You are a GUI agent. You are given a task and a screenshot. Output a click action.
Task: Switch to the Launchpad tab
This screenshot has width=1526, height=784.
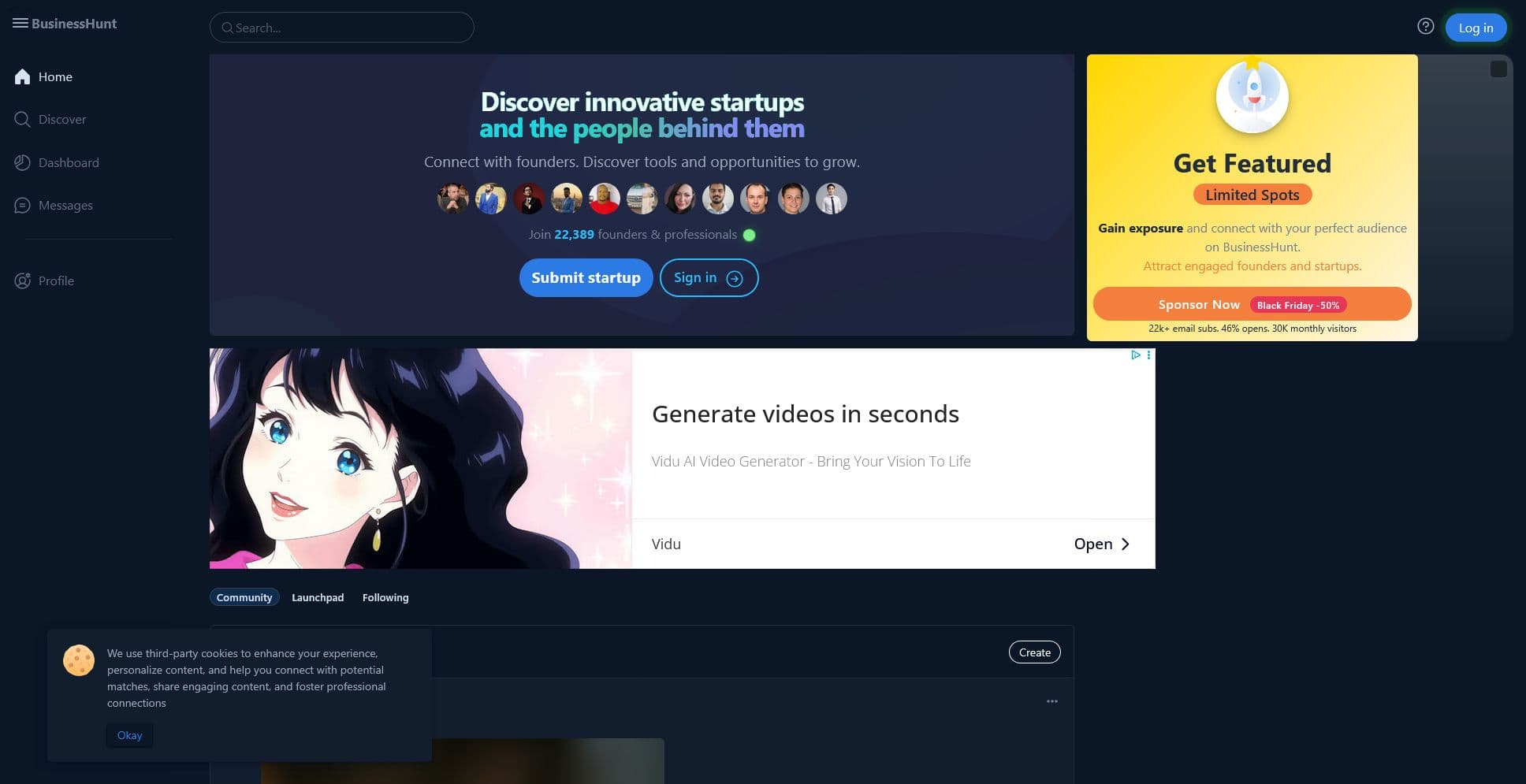click(318, 597)
